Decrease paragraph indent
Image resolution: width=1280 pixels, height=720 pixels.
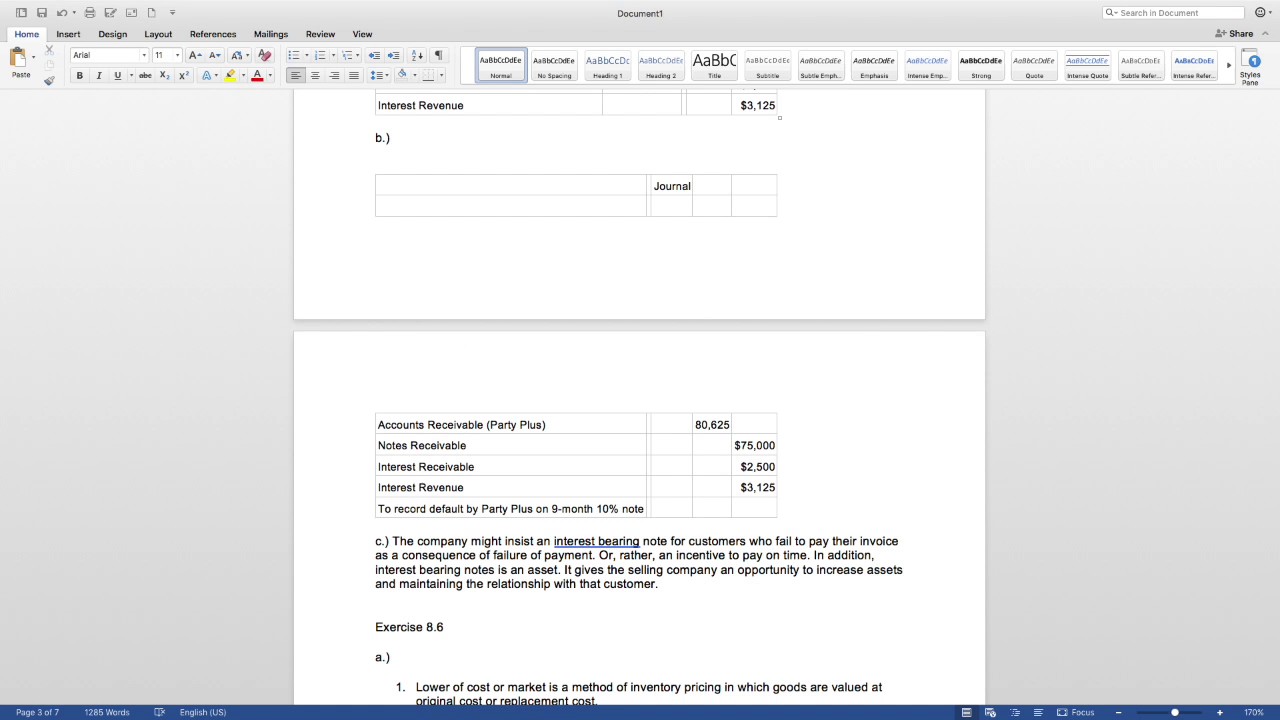click(374, 55)
